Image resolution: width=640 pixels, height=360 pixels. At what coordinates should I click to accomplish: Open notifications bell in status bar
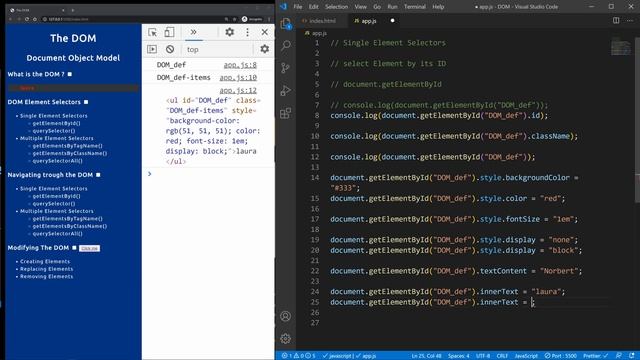tap(632, 356)
